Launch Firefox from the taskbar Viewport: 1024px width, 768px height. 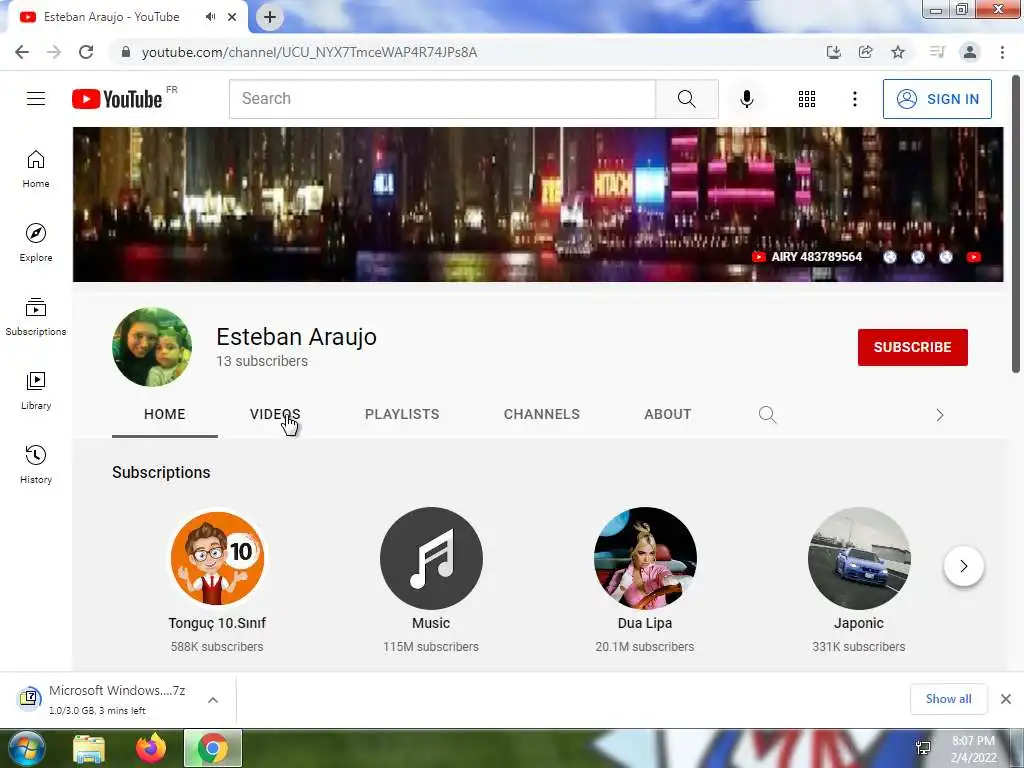[x=151, y=748]
